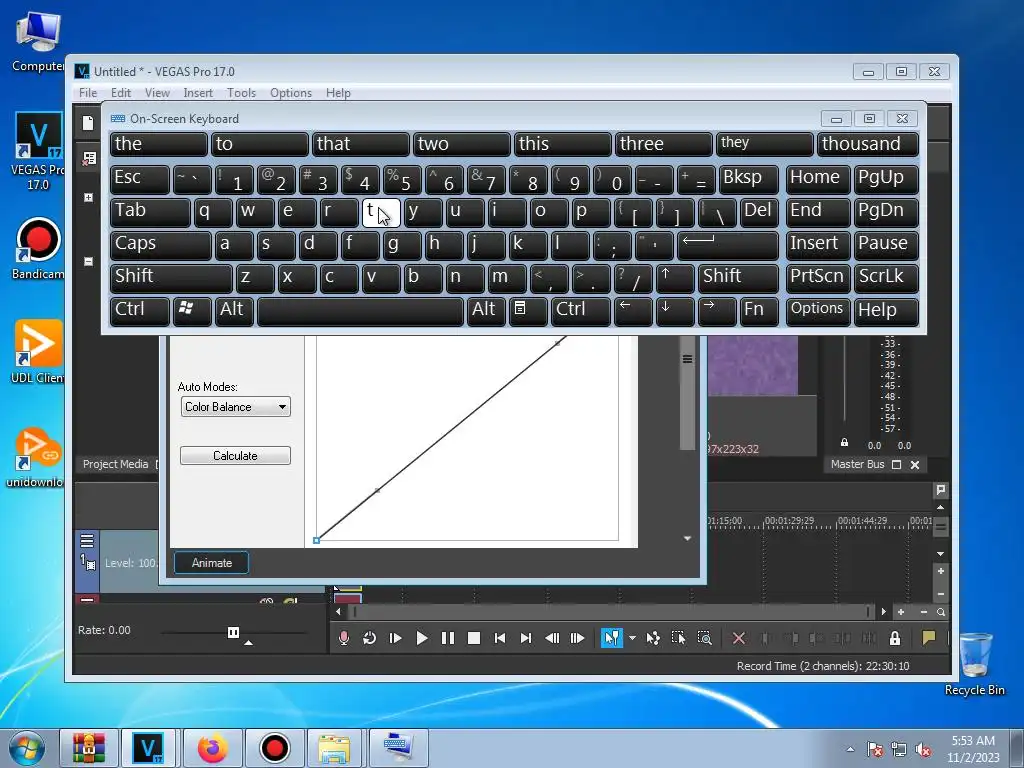Select the Selection Edit tool
1024x768 pixels.
pos(679,638)
